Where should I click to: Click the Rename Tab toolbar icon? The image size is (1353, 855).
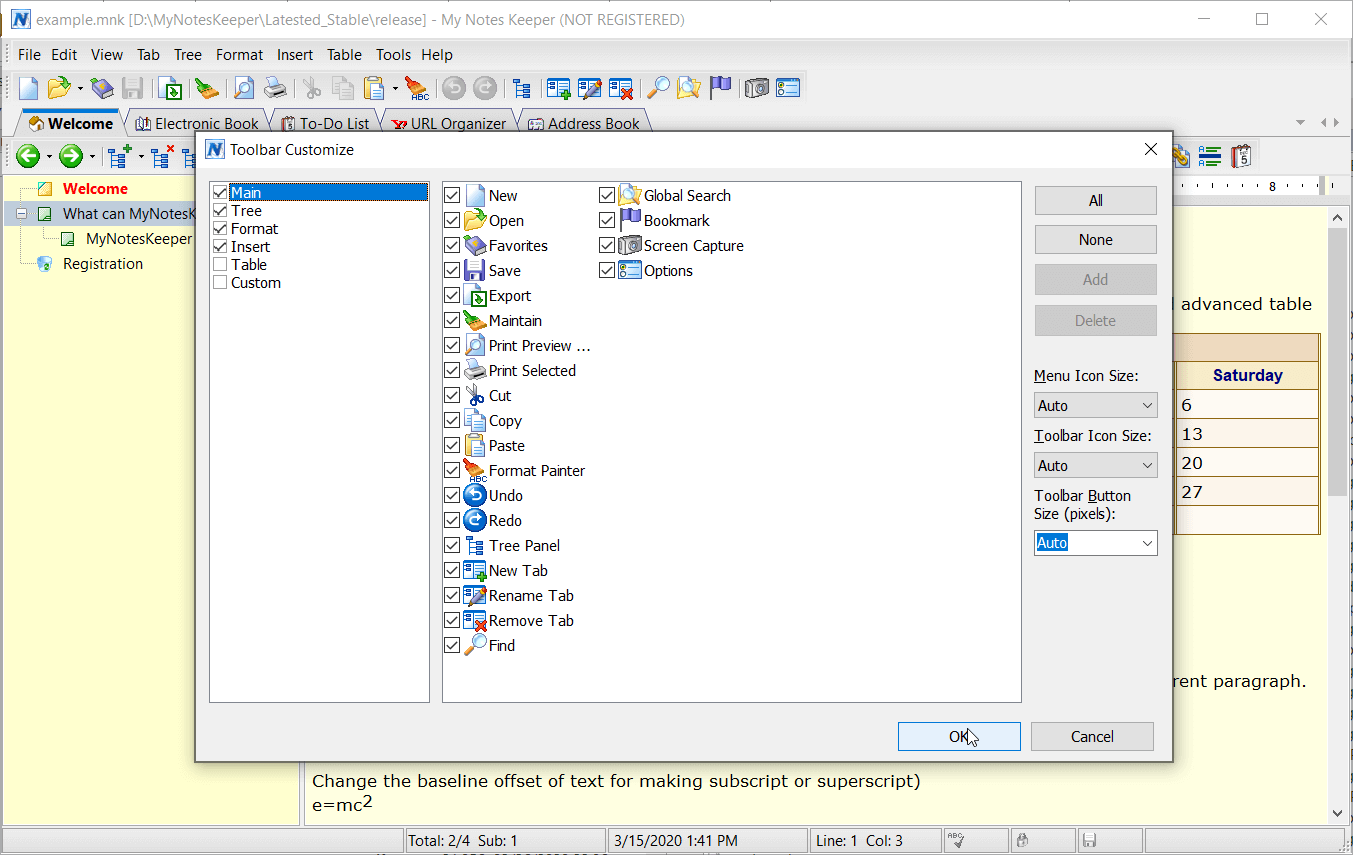click(589, 88)
